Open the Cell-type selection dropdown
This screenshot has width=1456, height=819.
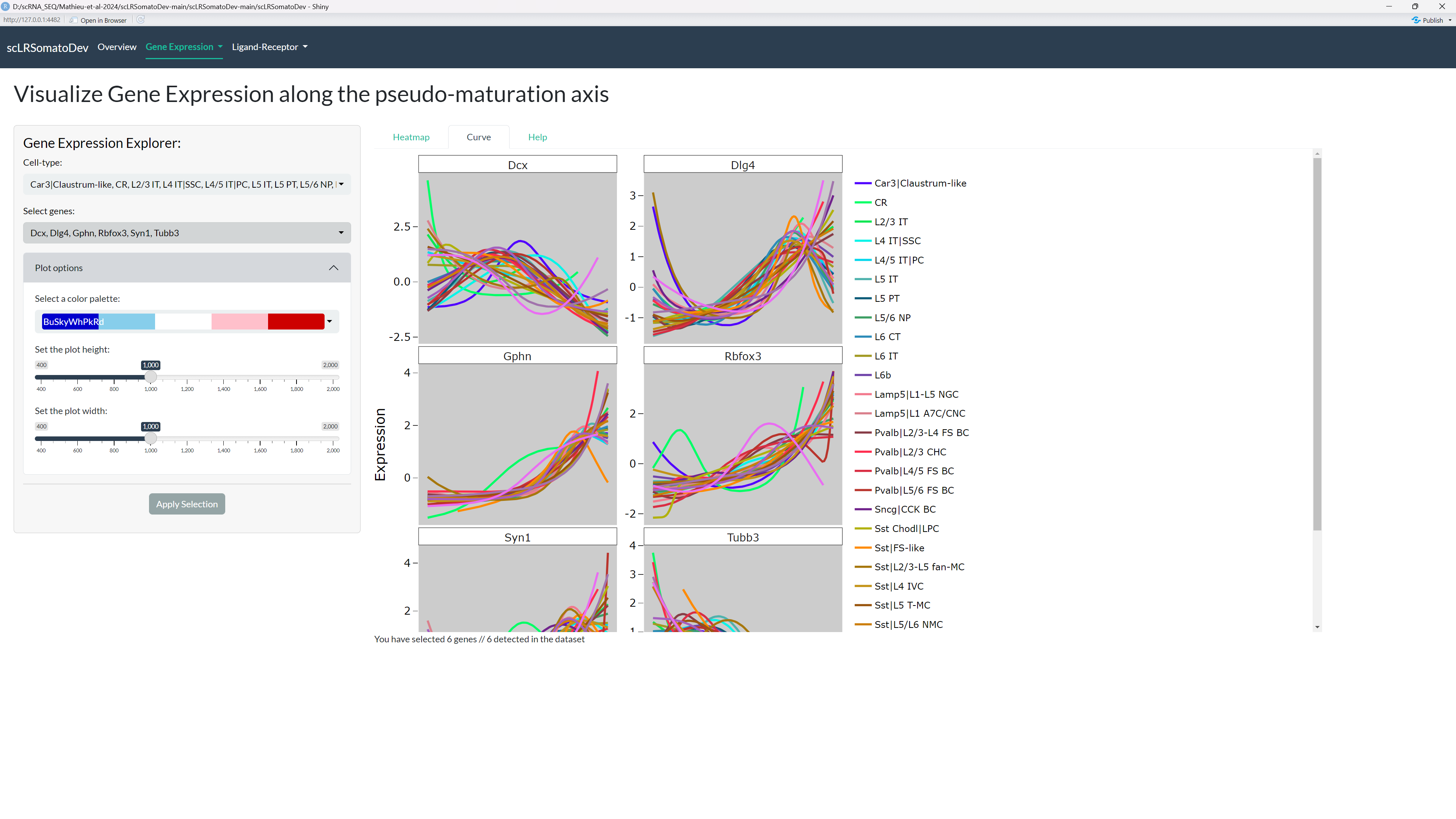coord(187,184)
